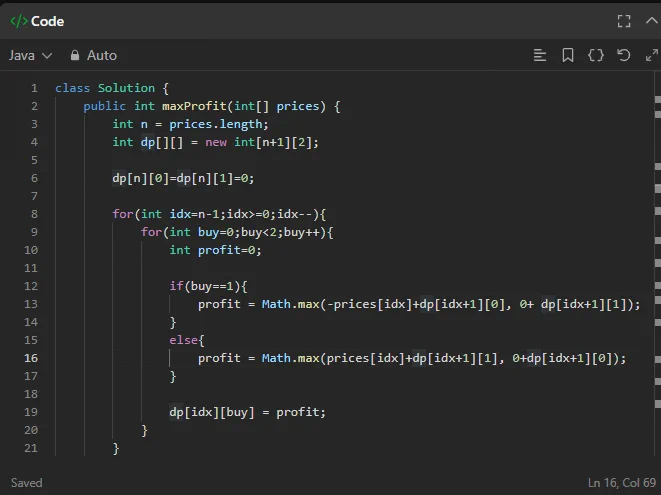Click the outer for loop over idx

coord(219,214)
